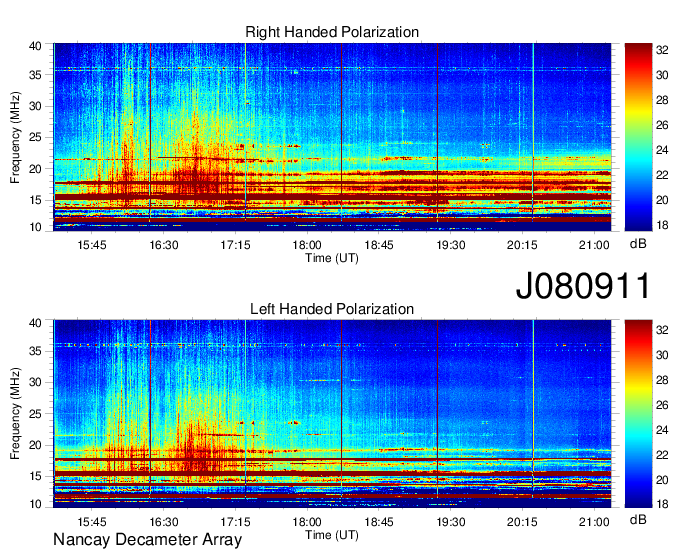Click the dB unit under lower colorbar
Screen dimensions: 680x552
pos(638,519)
